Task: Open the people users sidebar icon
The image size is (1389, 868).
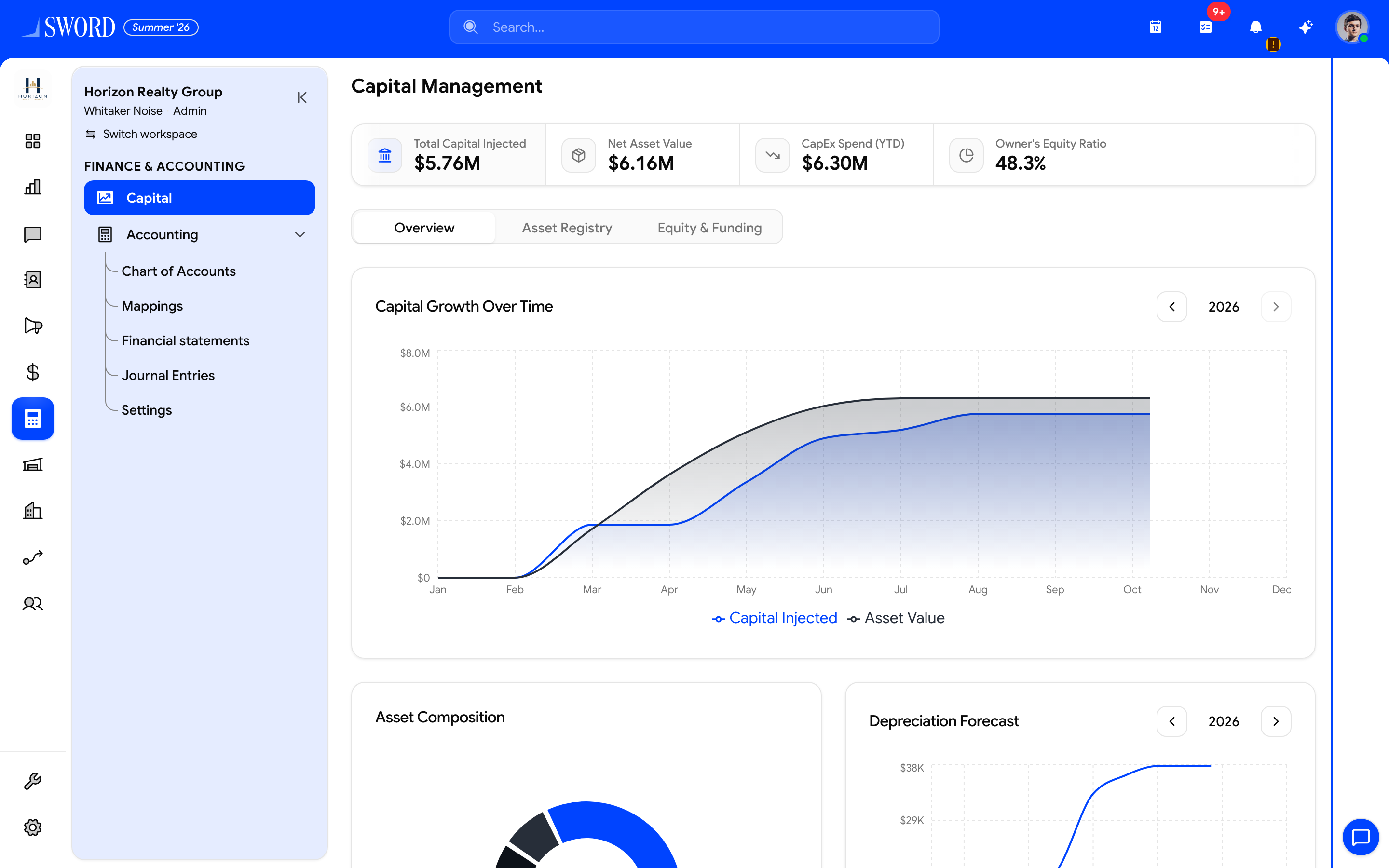Action: (x=33, y=604)
